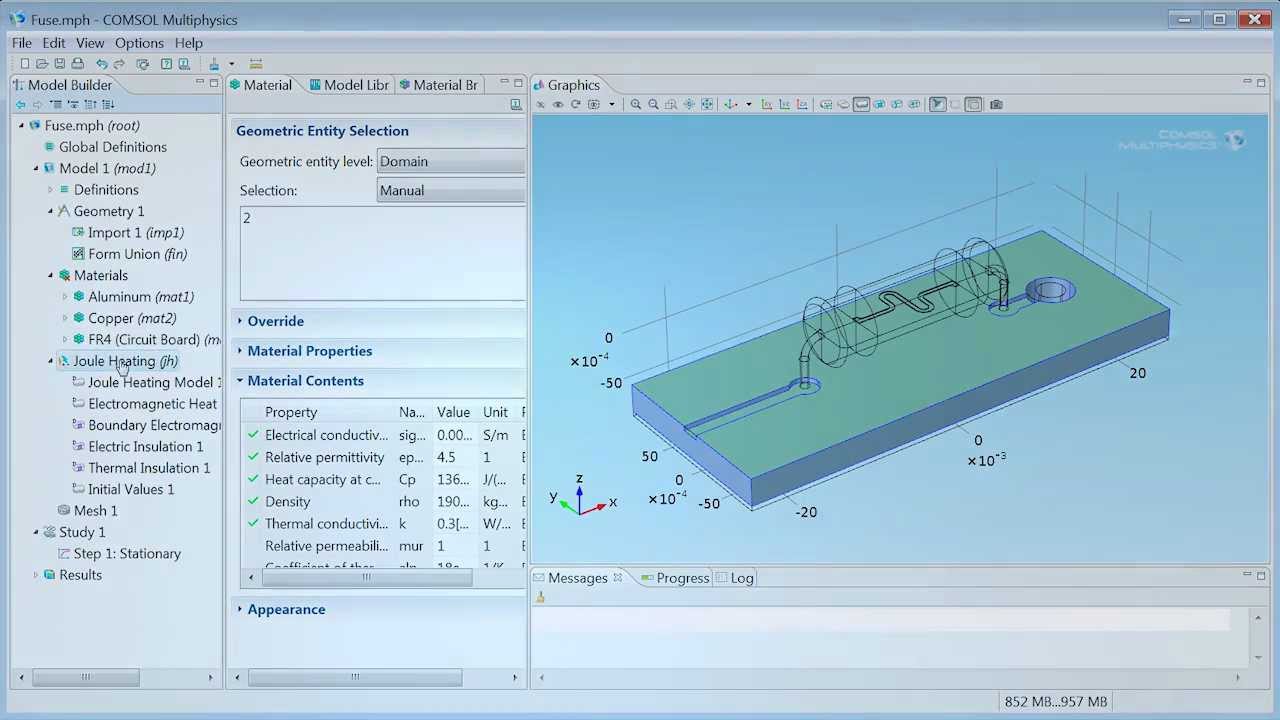The width and height of the screenshot is (1280, 720).
Task: Click the clear messages broom icon
Action: pyautogui.click(x=540, y=598)
